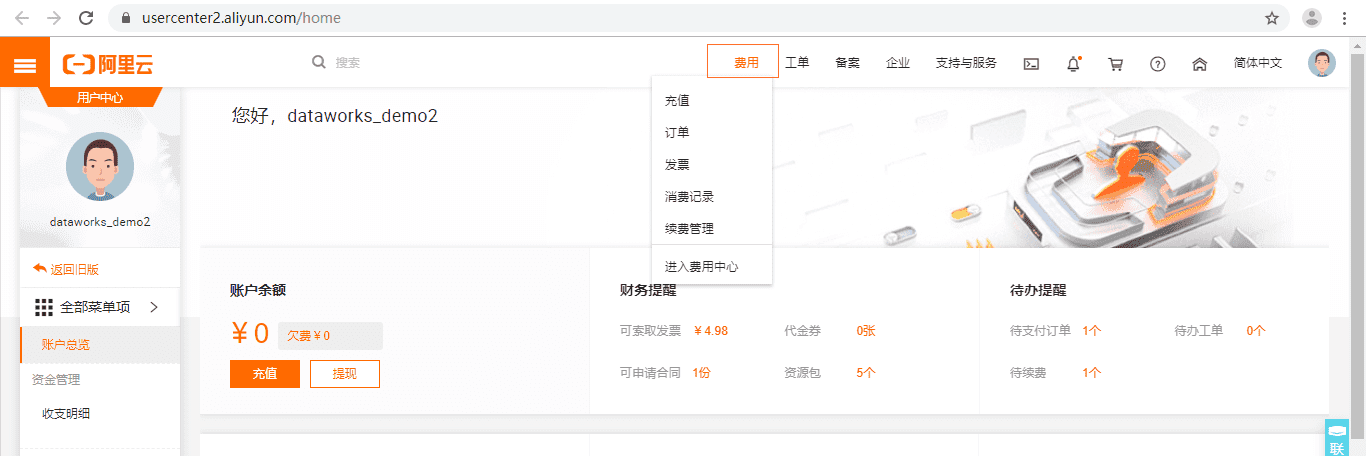The width and height of the screenshot is (1366, 456).
Task: Open the hamburger menu in the orange header
Action: (25, 65)
